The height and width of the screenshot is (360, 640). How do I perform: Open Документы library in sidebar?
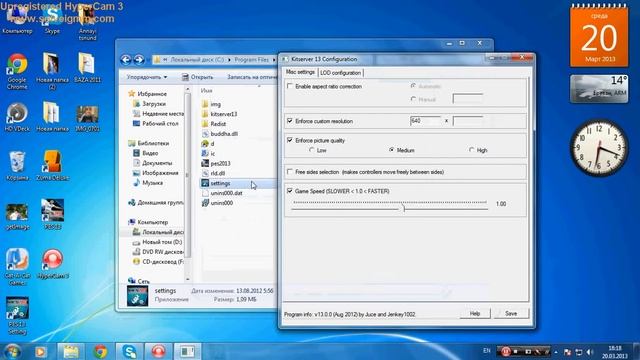pos(157,163)
